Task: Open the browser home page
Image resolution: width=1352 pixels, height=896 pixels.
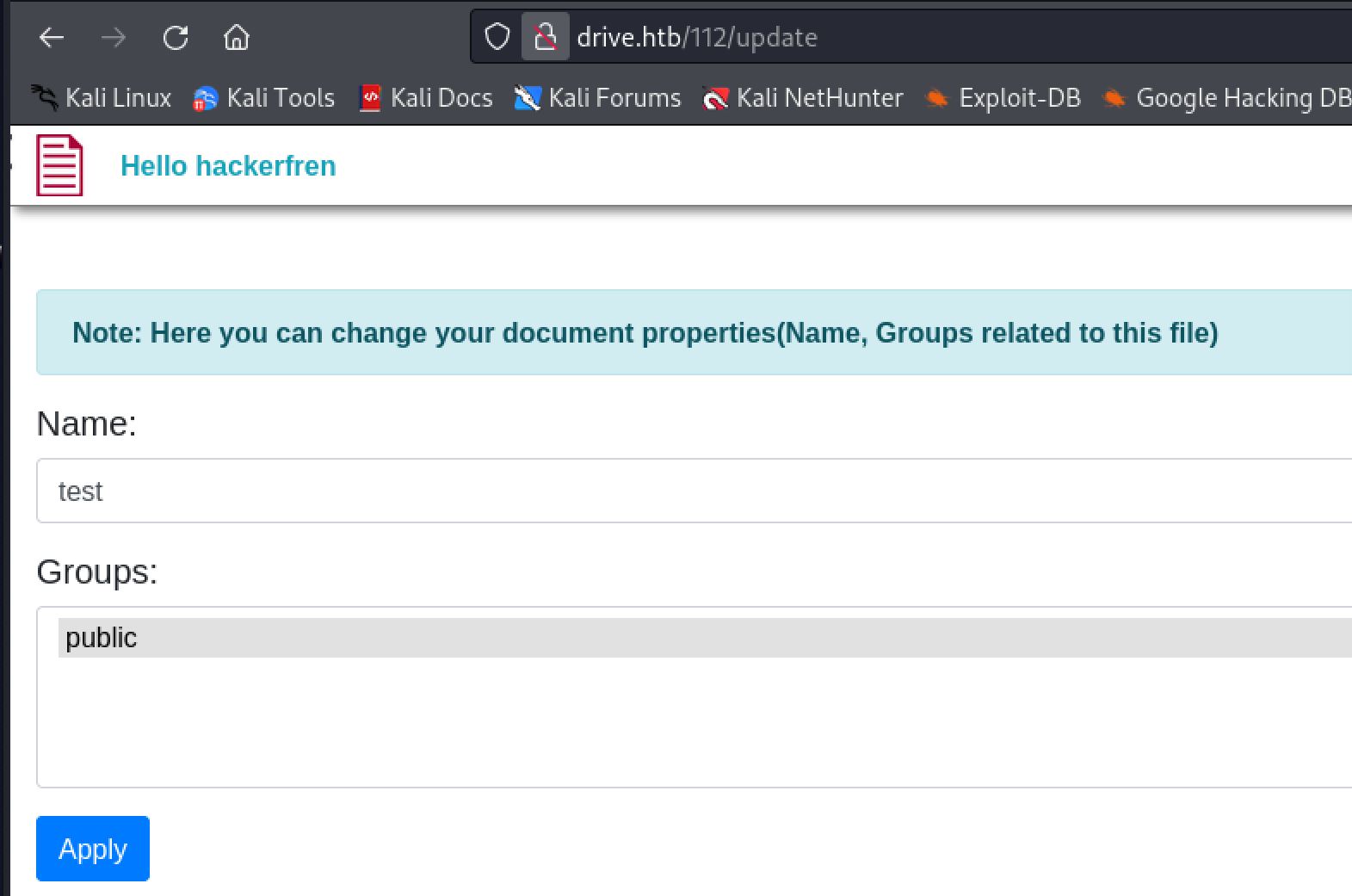Action: click(237, 38)
